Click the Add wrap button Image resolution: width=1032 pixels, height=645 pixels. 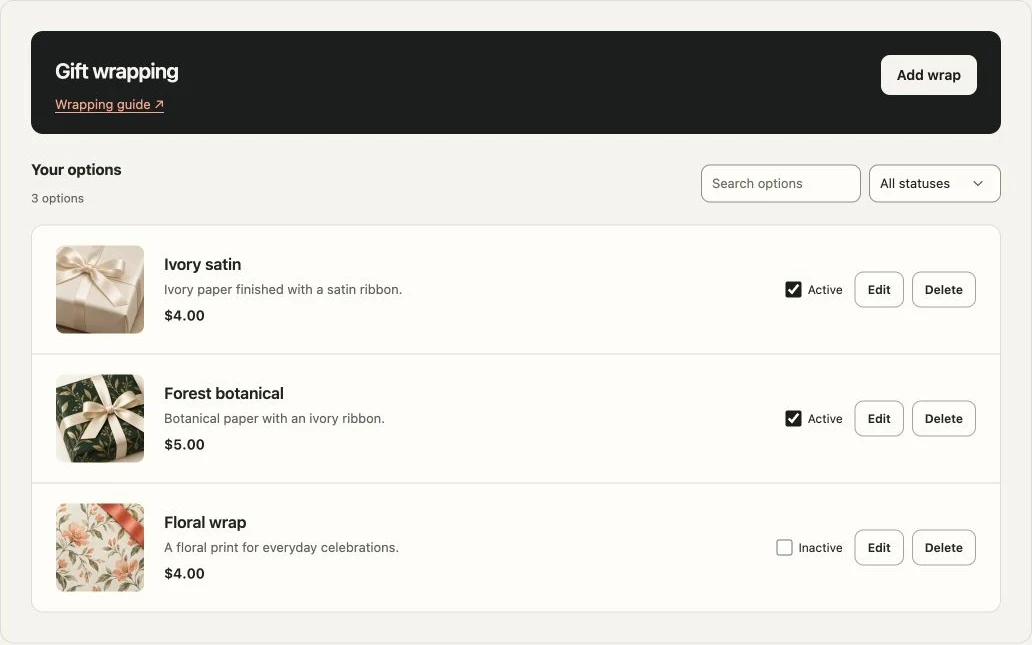(929, 75)
